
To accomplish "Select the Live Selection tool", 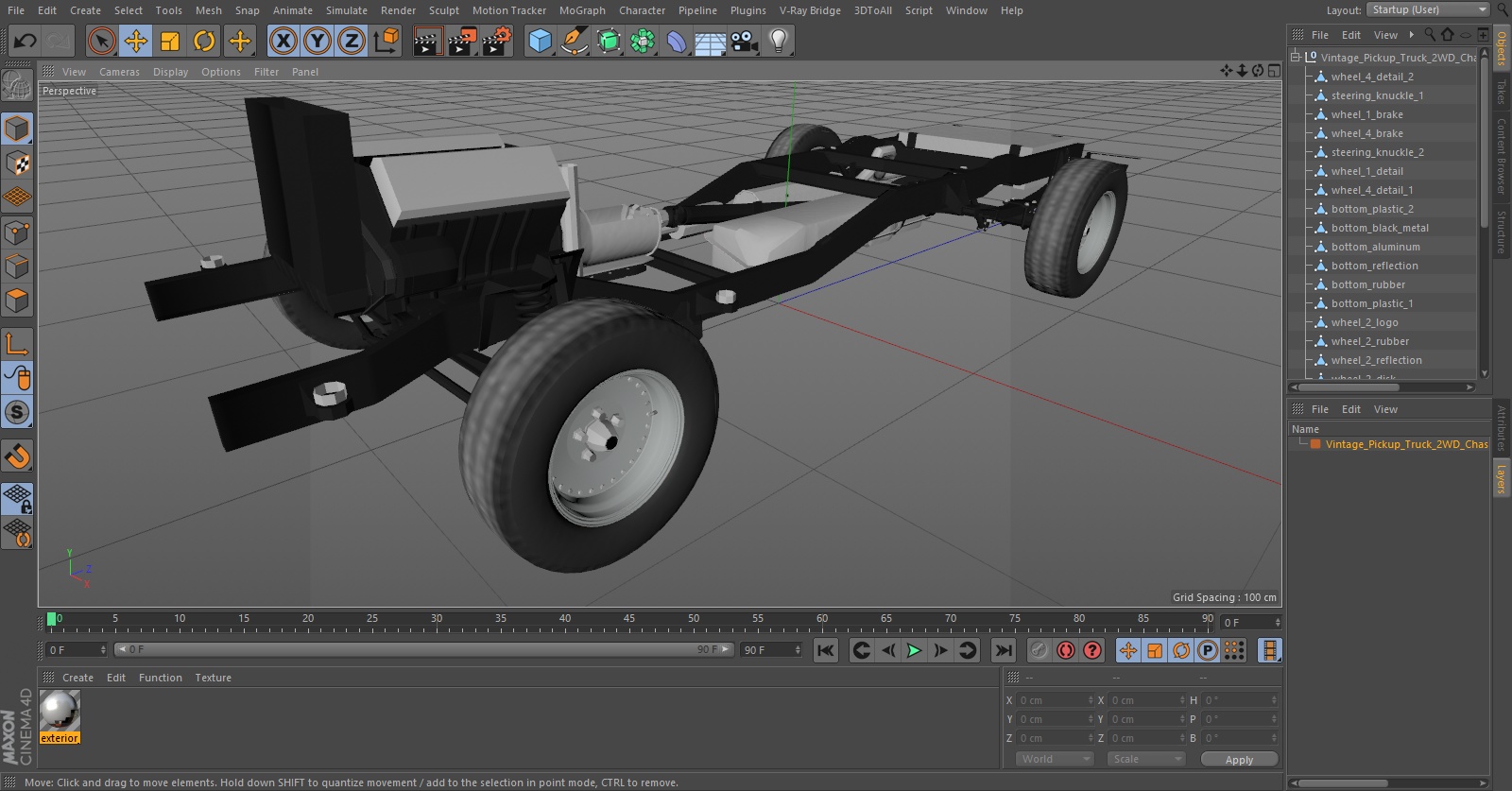I will (102, 41).
